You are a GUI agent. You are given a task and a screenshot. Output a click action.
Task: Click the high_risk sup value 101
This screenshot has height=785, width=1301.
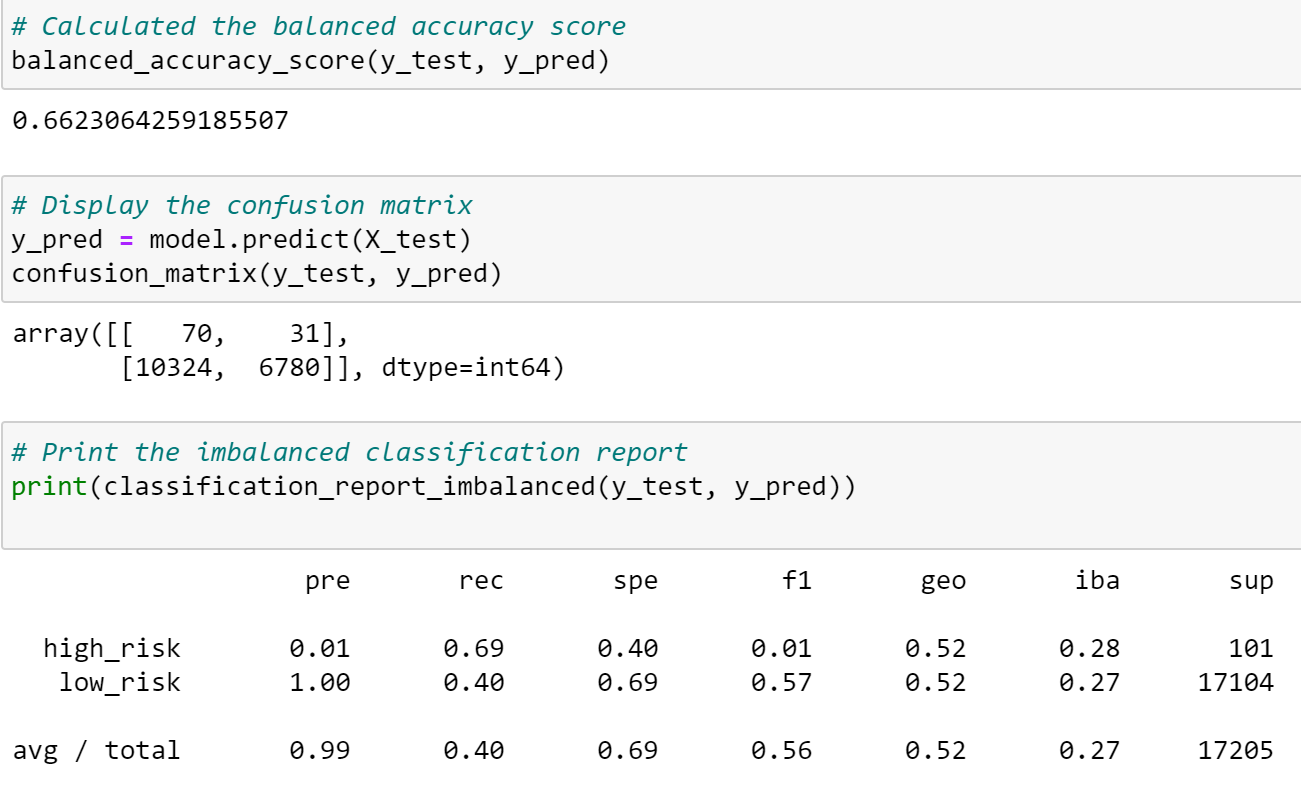1251,649
